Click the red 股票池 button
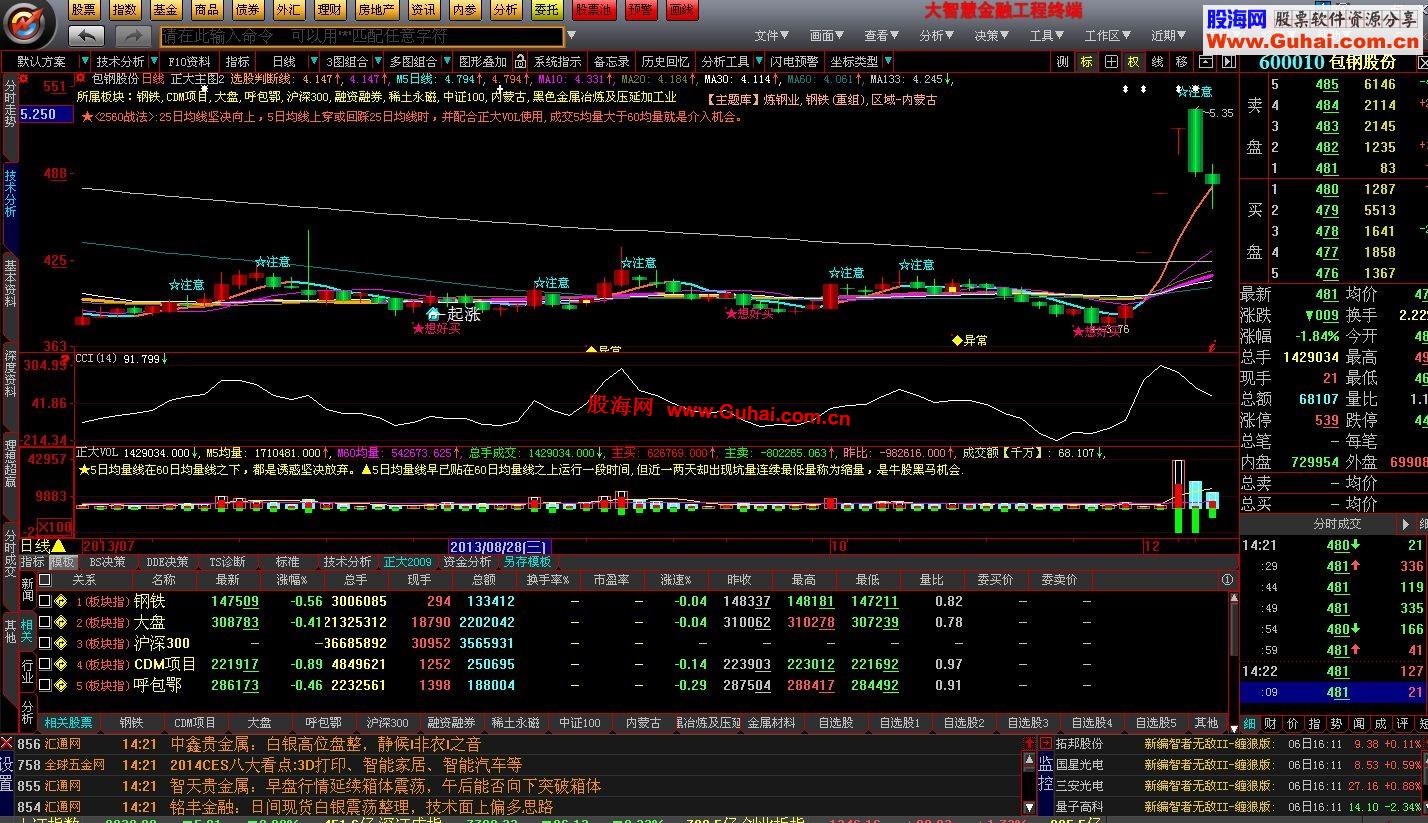 coord(593,10)
